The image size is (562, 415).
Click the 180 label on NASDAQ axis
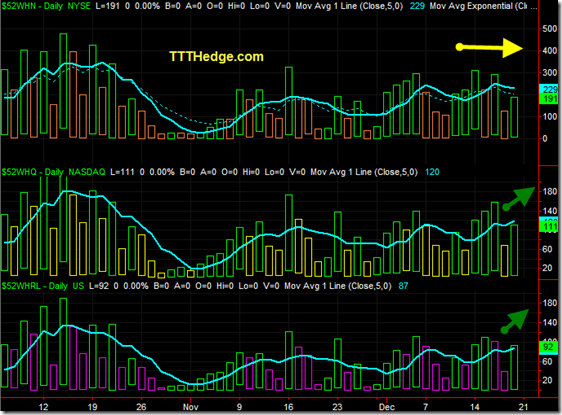click(549, 191)
